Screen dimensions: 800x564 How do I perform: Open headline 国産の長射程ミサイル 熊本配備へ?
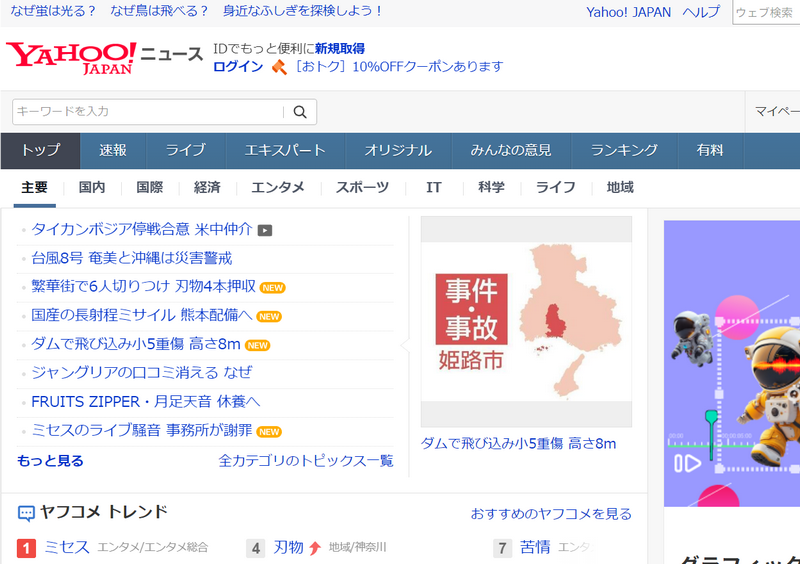pos(142,315)
